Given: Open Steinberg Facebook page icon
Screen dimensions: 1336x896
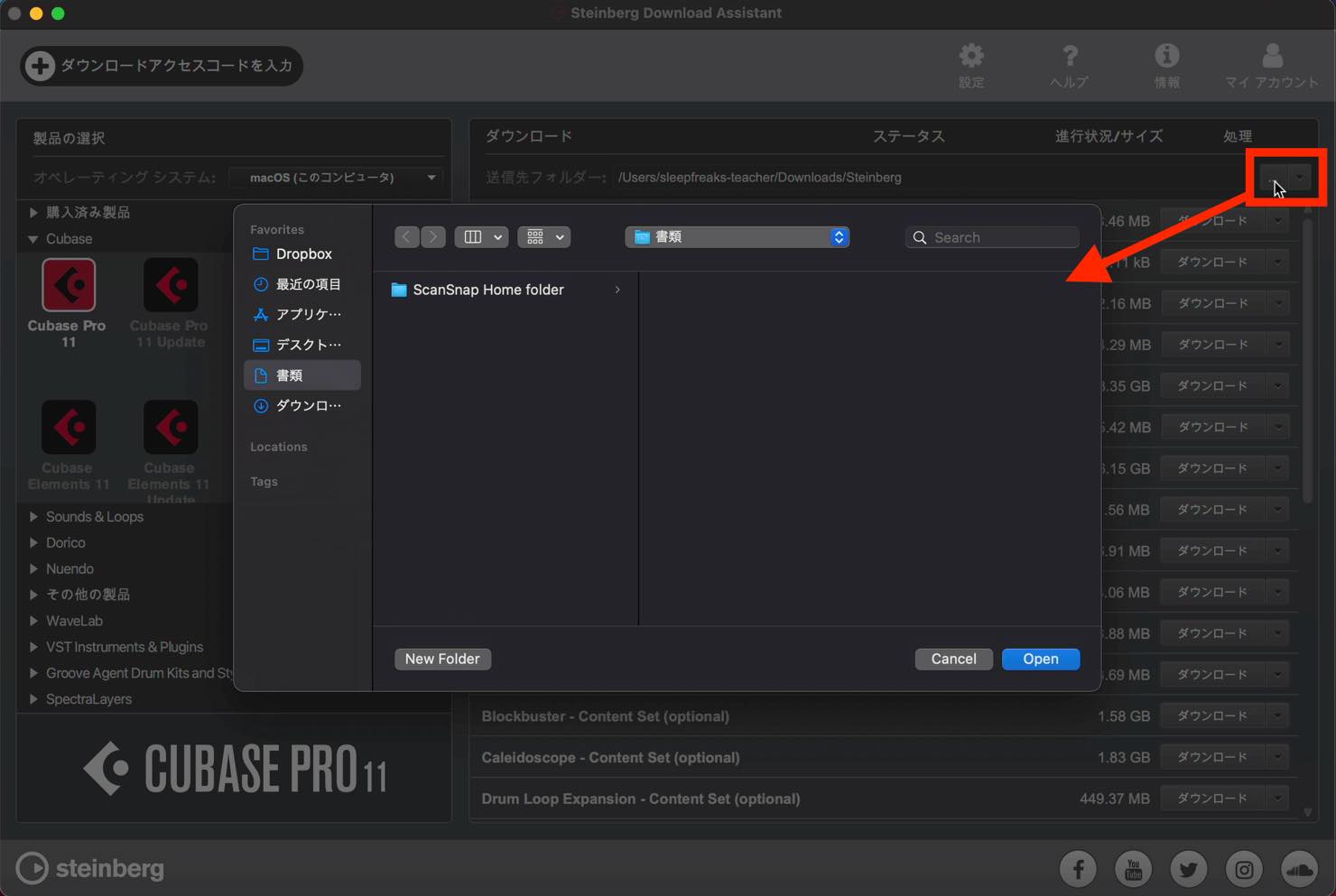Looking at the screenshot, I should click(1078, 869).
